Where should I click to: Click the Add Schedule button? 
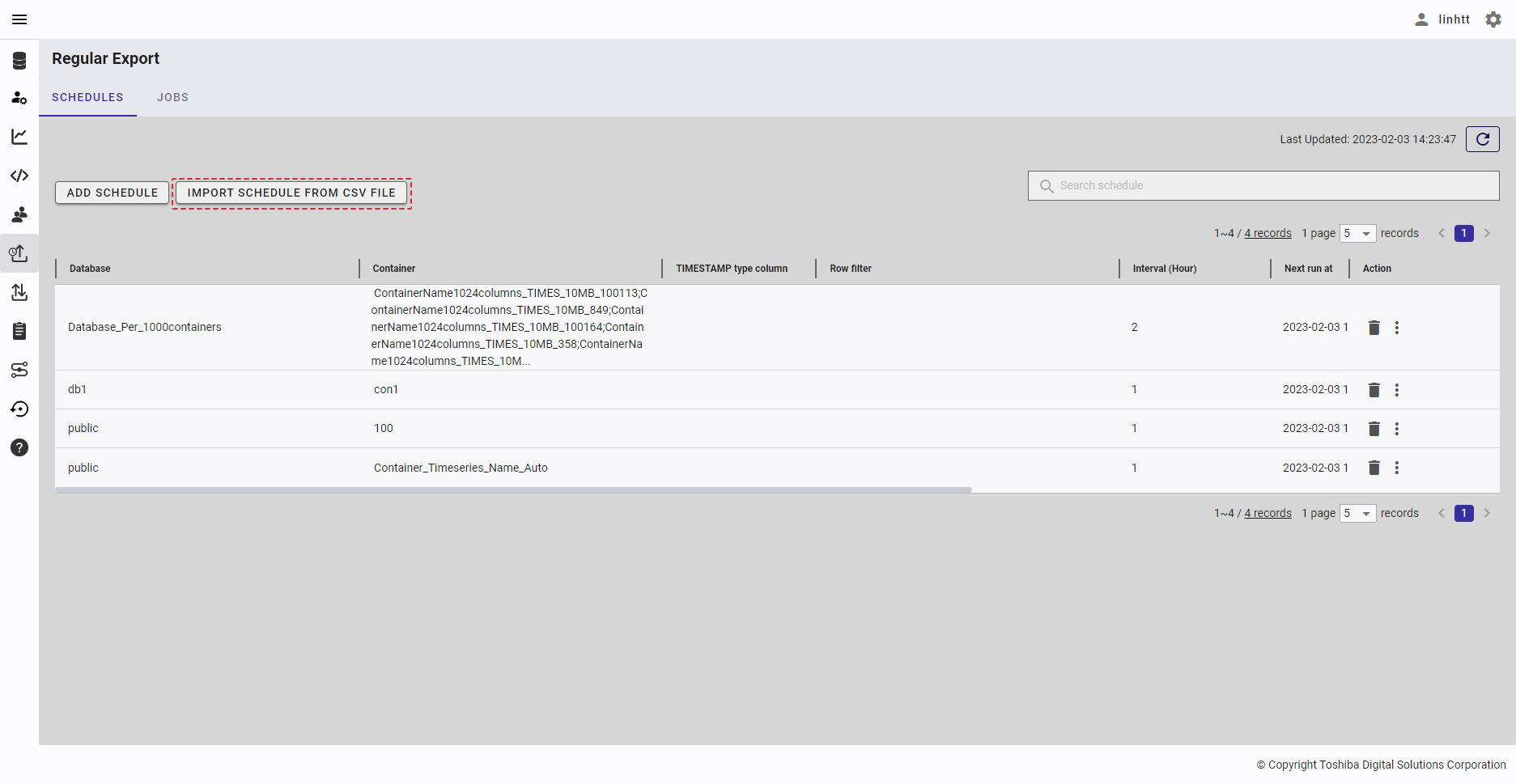113,193
